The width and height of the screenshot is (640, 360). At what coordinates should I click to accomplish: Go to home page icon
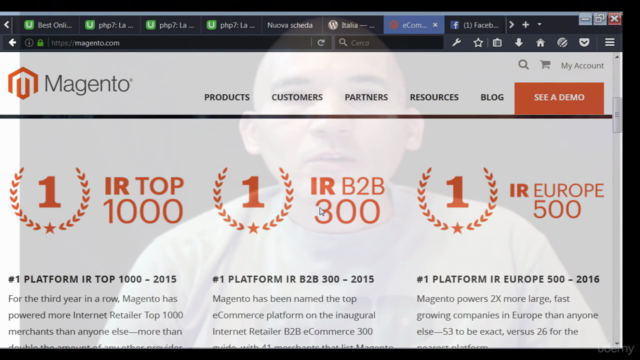pos(540,42)
